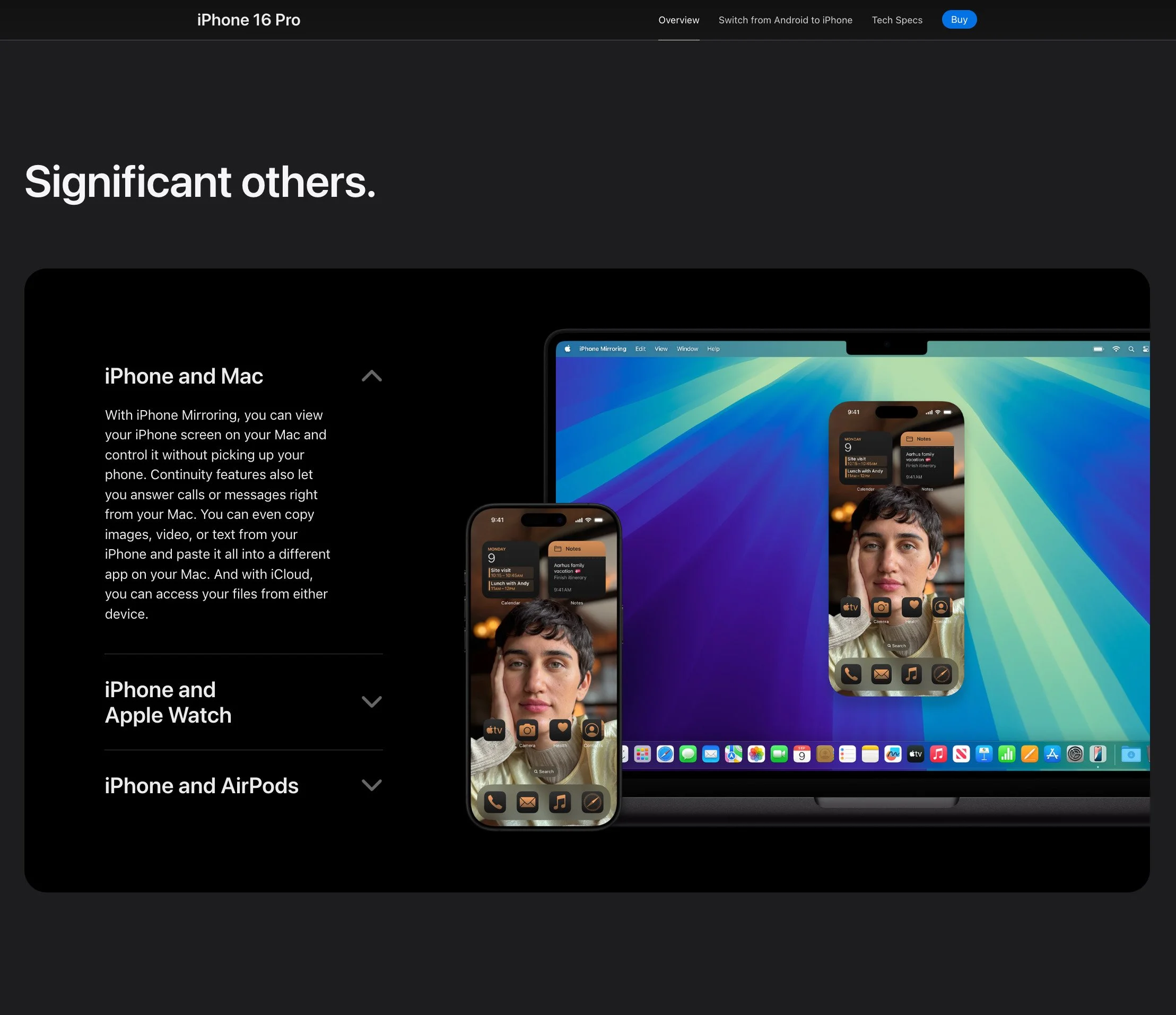The height and width of the screenshot is (1015, 1176).
Task: Open News in the Mac dock
Action: pos(961,754)
